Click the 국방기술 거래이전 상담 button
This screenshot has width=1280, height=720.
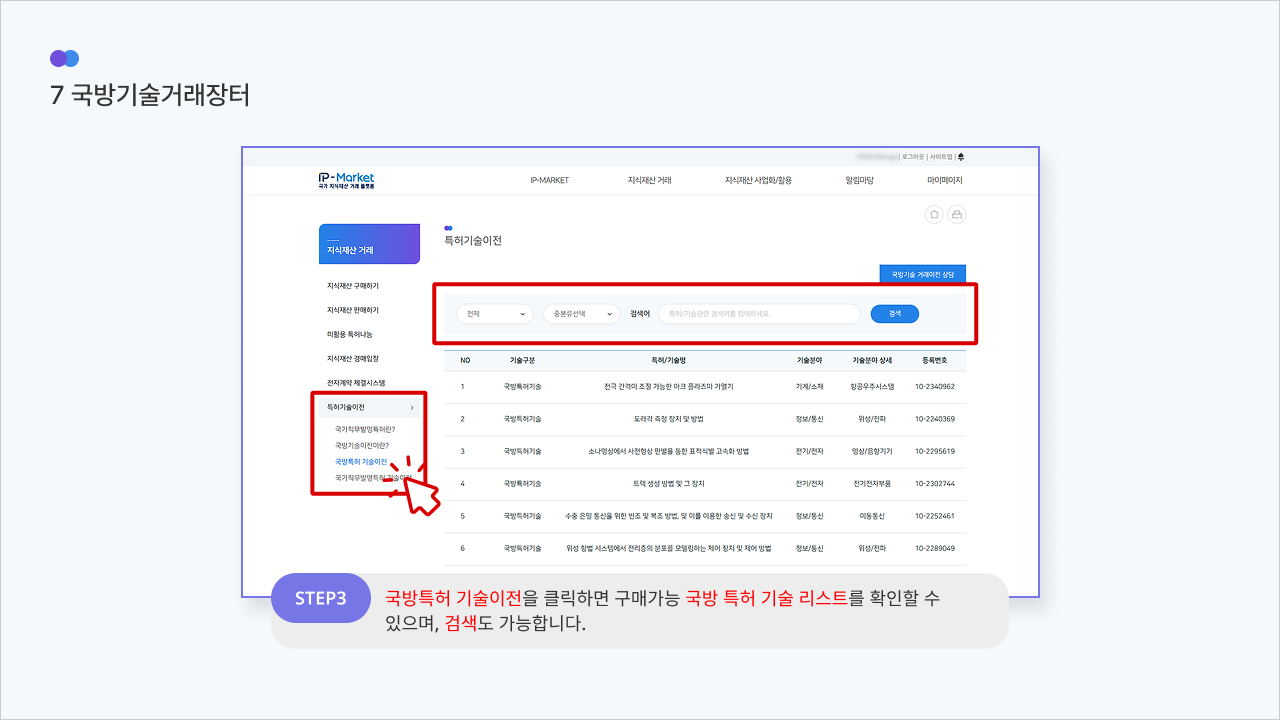tap(922, 274)
